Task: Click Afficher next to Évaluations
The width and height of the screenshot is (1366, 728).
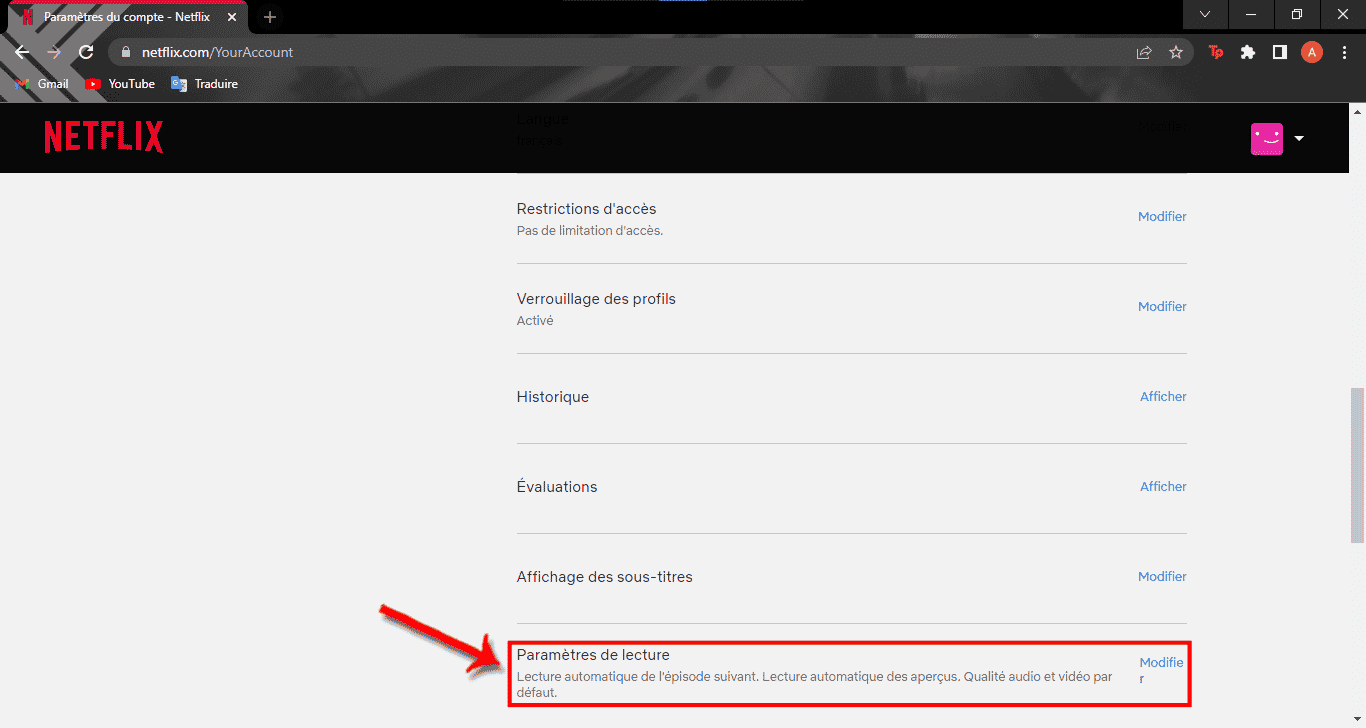Action: point(1163,487)
